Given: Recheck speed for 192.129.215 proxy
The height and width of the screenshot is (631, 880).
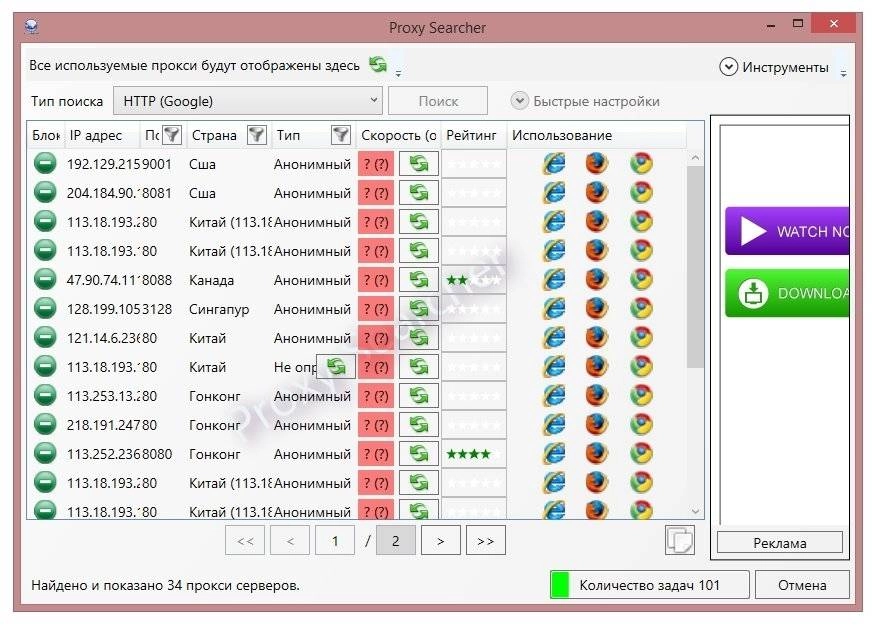Looking at the screenshot, I should tap(419, 164).
